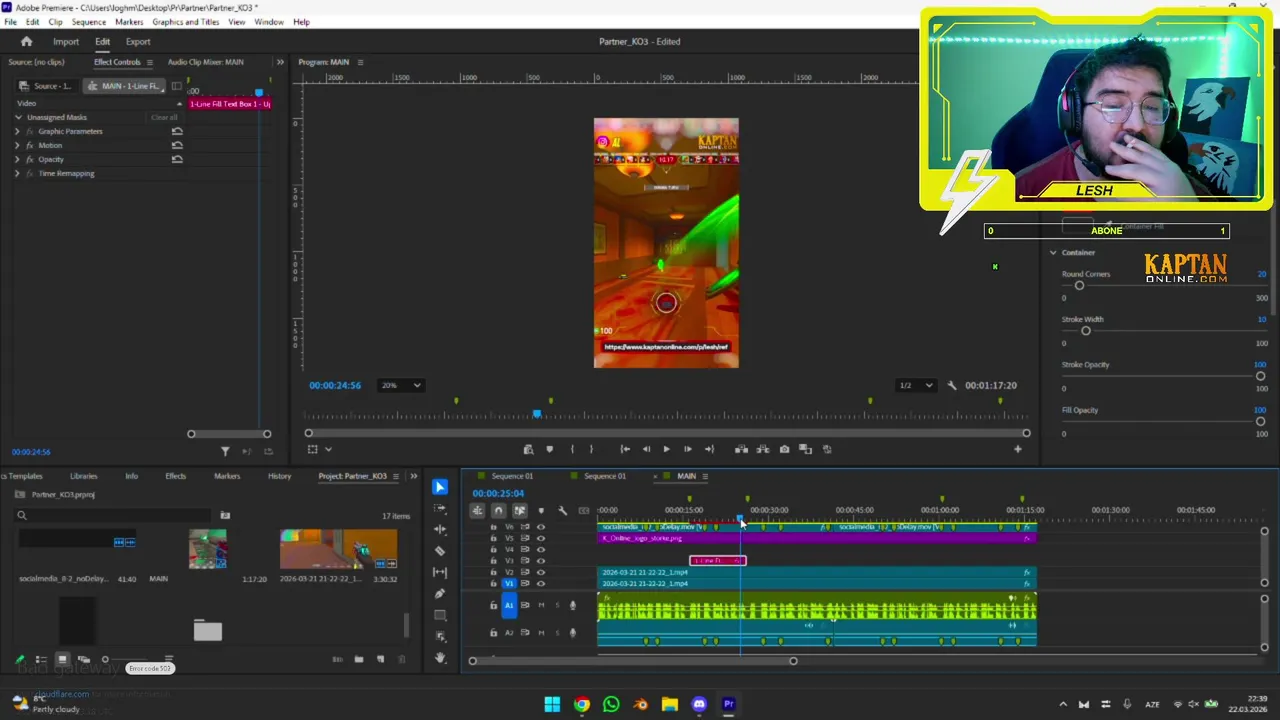Export frame with camera icon
Screen dimensions: 1280x720
click(784, 449)
